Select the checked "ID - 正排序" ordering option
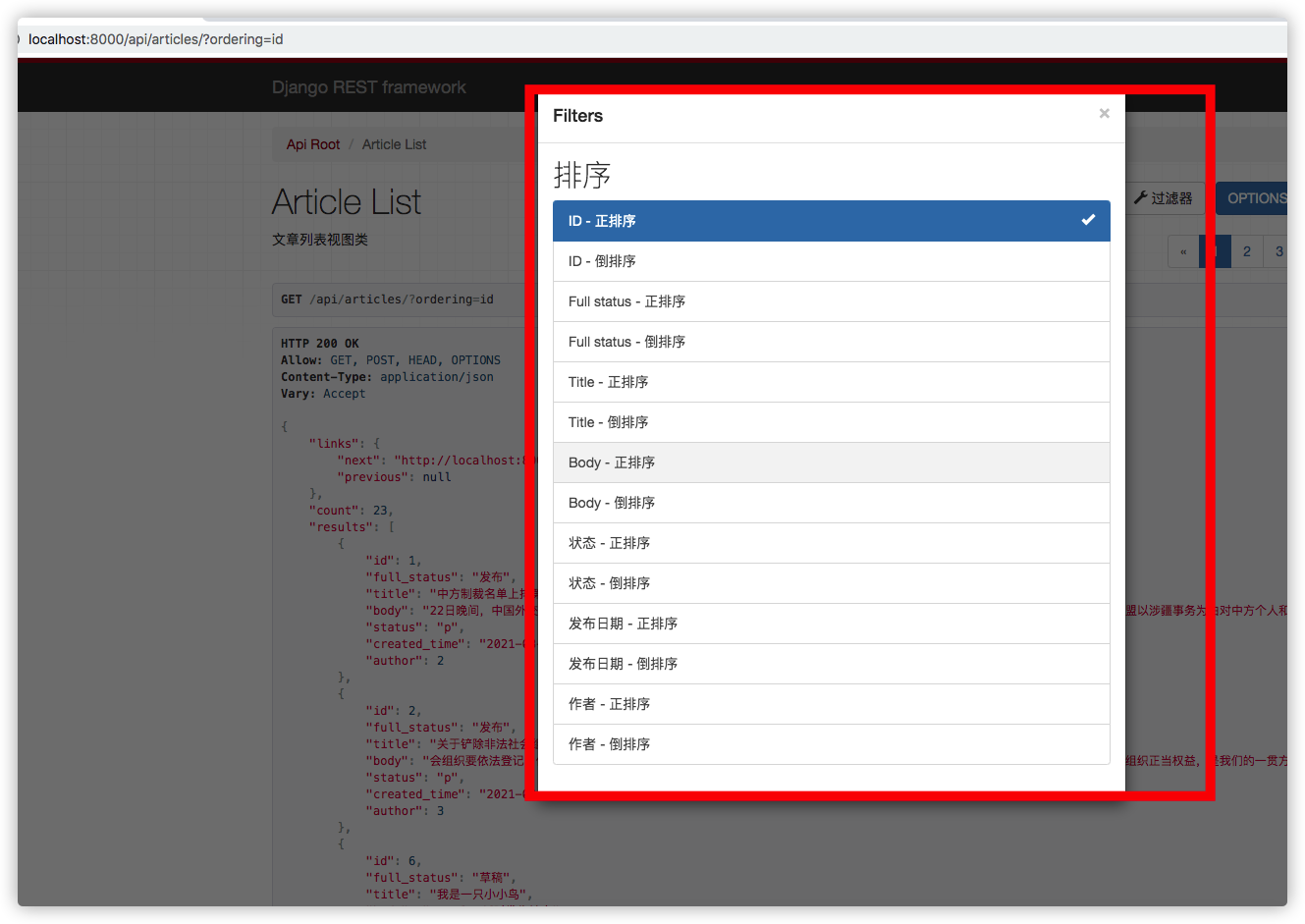The image size is (1305, 924). tap(831, 221)
